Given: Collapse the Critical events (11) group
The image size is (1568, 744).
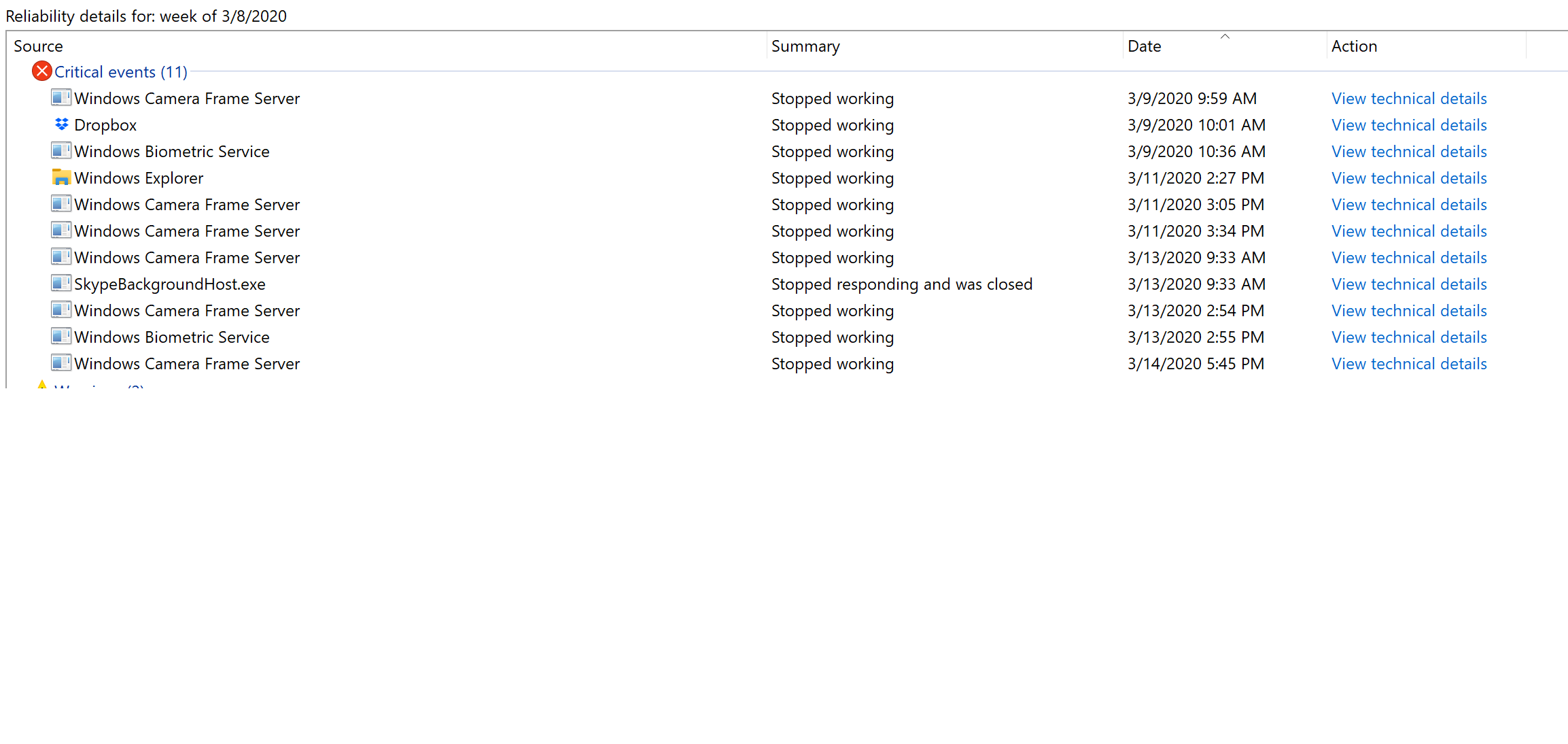Looking at the screenshot, I should point(120,72).
